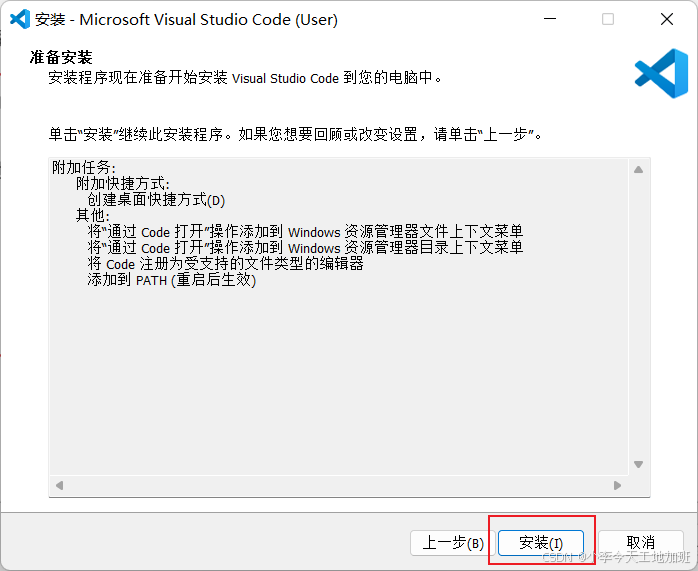Click the scroll up arrow in summary box
This screenshot has width=698, height=571.
pos(638,170)
